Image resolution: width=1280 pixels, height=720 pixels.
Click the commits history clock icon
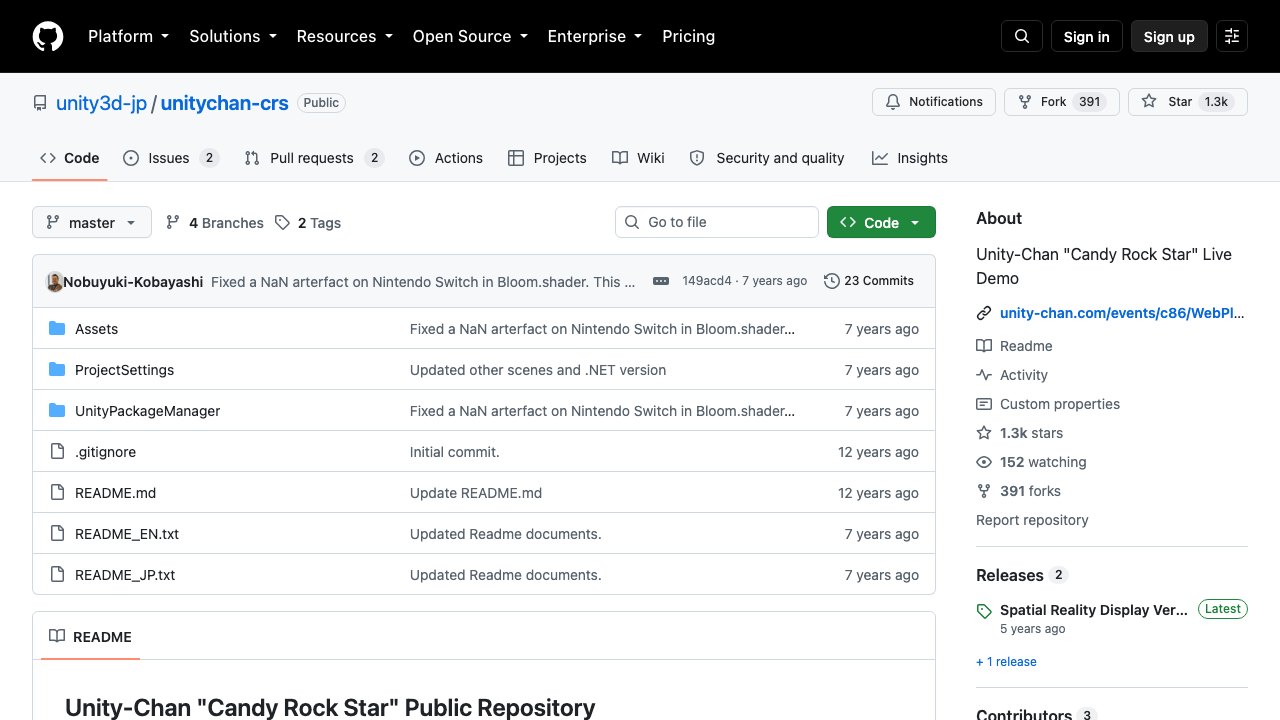(x=832, y=281)
